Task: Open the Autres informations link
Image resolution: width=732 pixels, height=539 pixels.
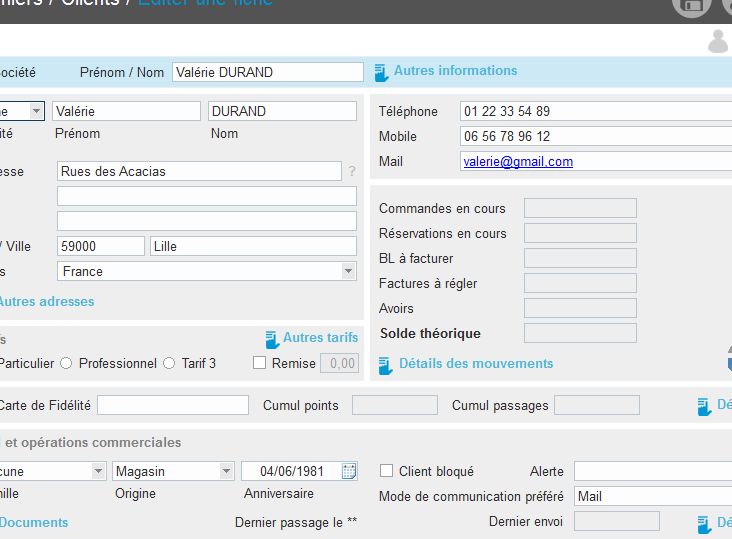Action: click(455, 71)
